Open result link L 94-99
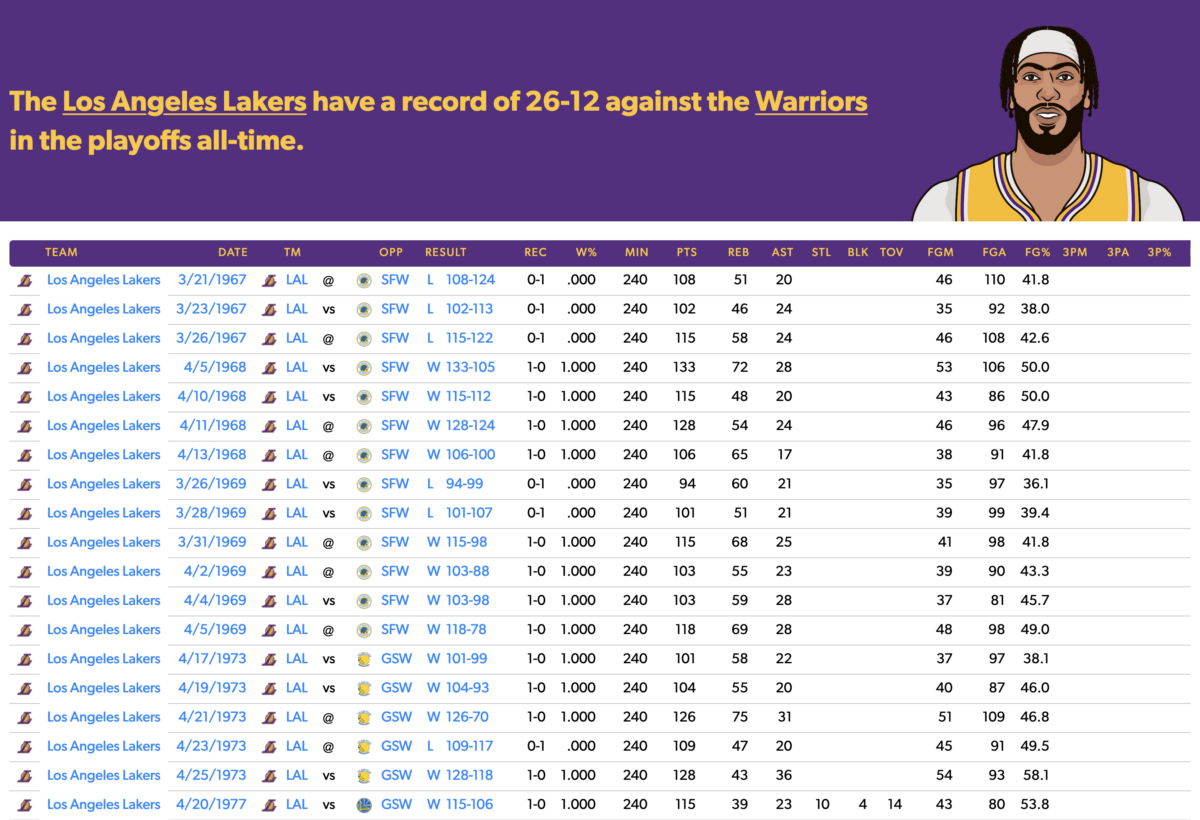 click(x=455, y=484)
